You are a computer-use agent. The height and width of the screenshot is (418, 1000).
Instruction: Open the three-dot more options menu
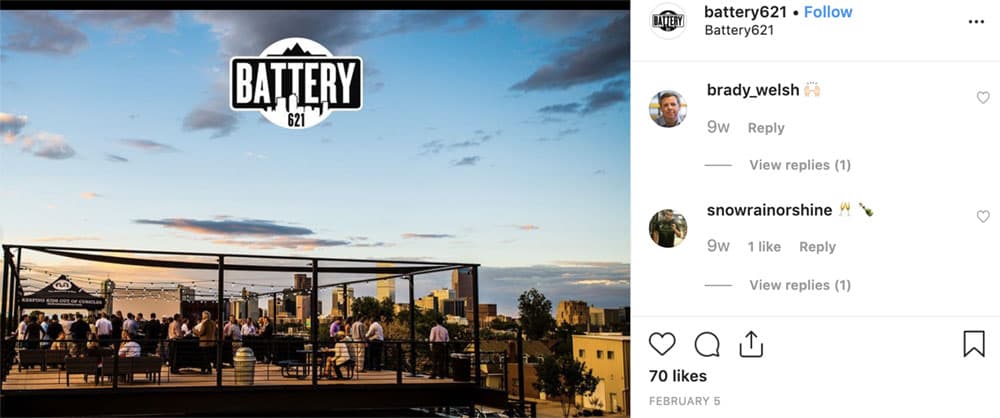coord(976,22)
